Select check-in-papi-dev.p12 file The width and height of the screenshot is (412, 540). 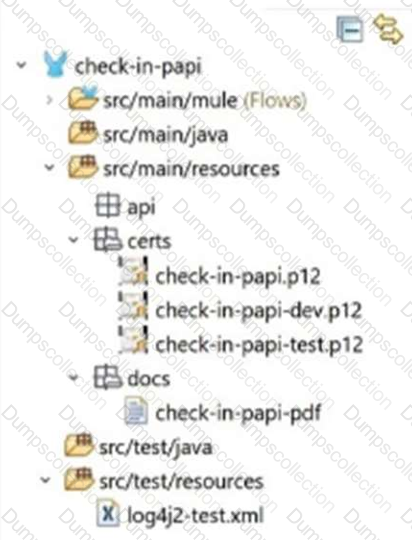point(258,310)
